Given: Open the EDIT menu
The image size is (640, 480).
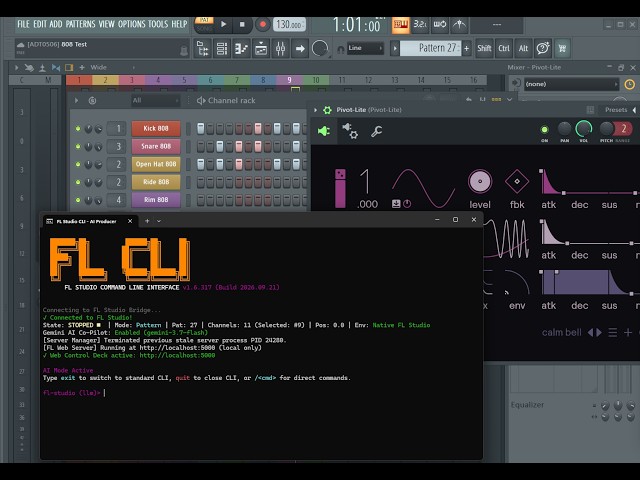Looking at the screenshot, I should (40, 24).
